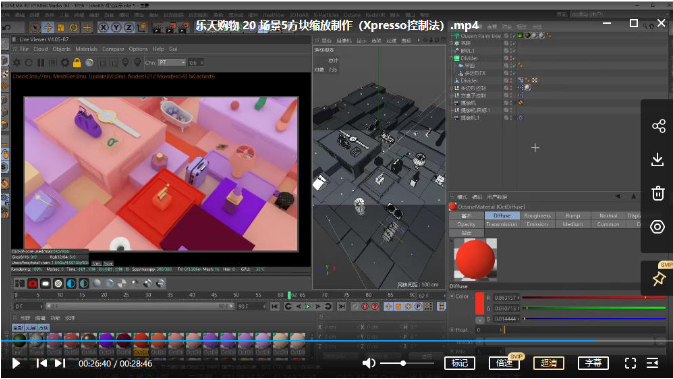Viewport: 673px width, 379px height.
Task: Click the C4D timeline play forward button
Action: pyautogui.click(x=308, y=306)
